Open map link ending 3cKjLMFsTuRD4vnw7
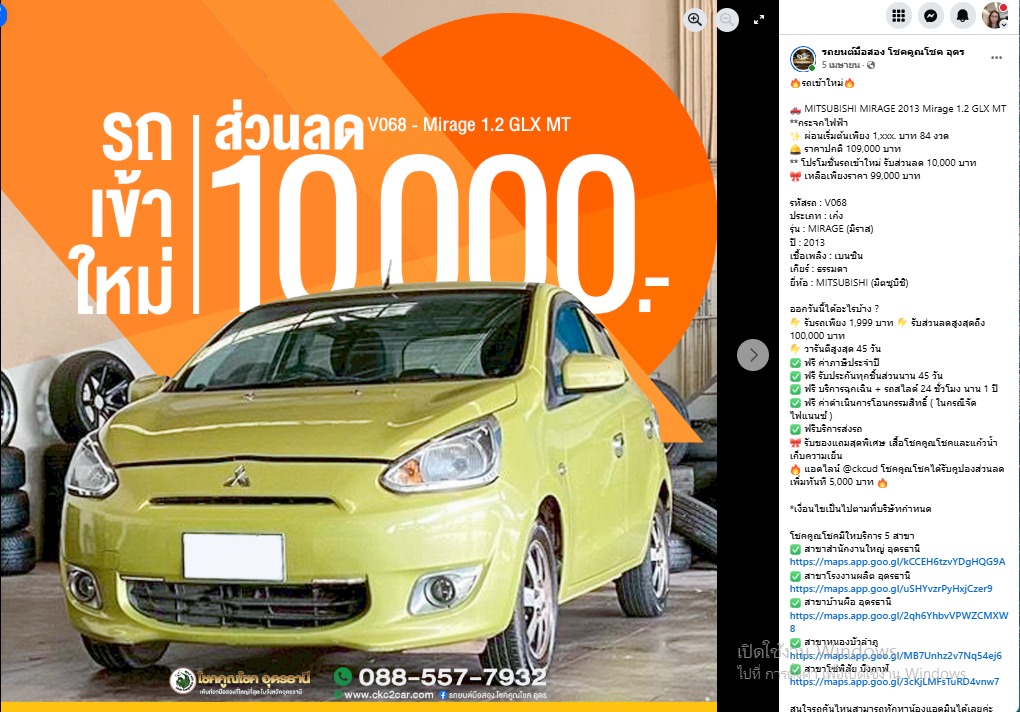The image size is (1020, 712). pyautogui.click(x=894, y=682)
